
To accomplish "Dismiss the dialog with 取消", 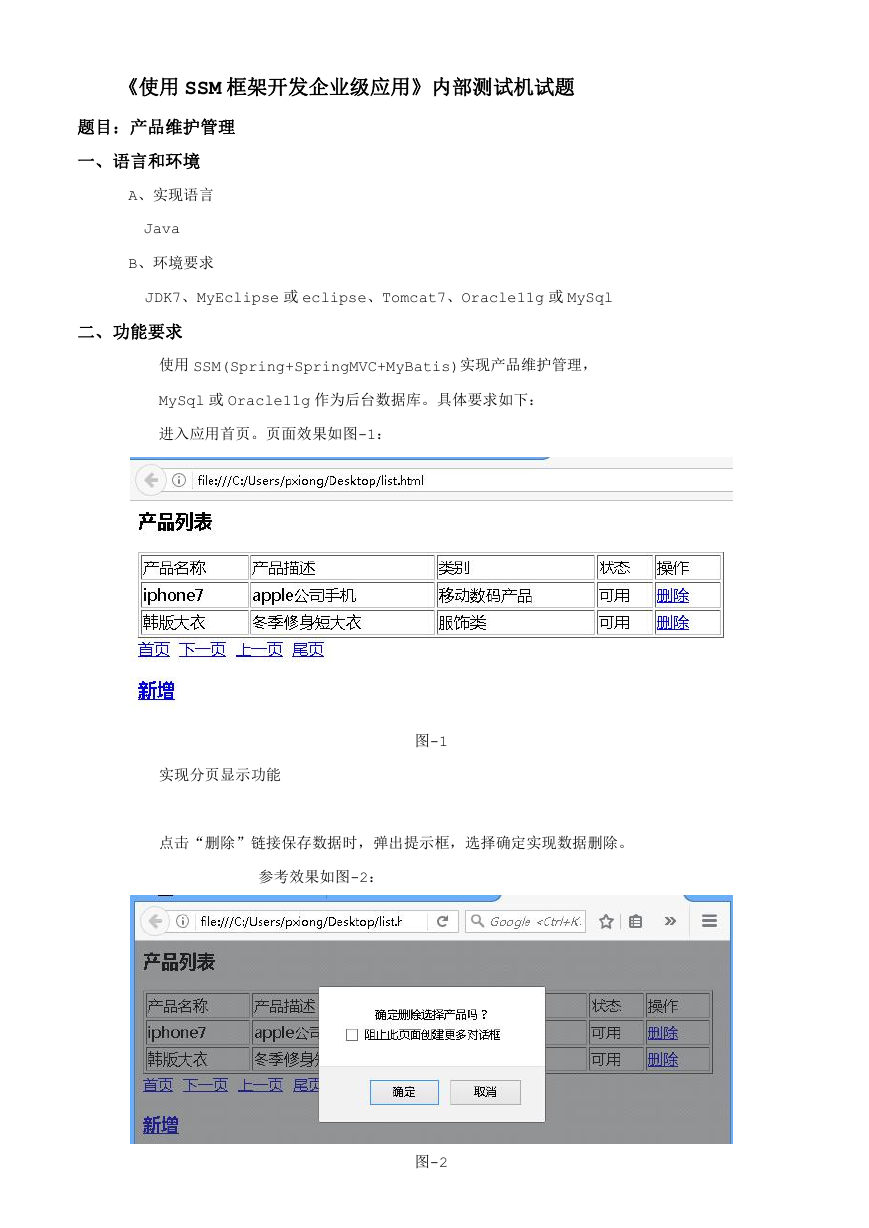I will [x=485, y=1092].
